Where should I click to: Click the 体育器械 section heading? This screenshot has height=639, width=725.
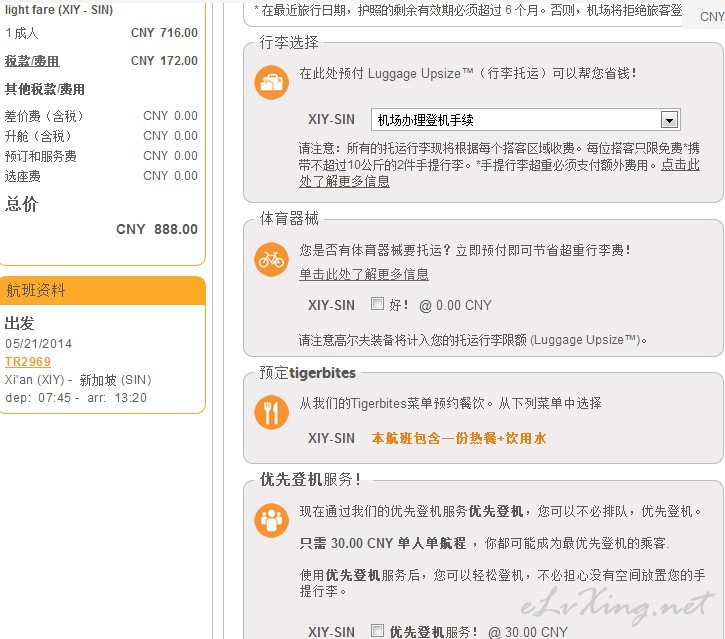[289, 218]
